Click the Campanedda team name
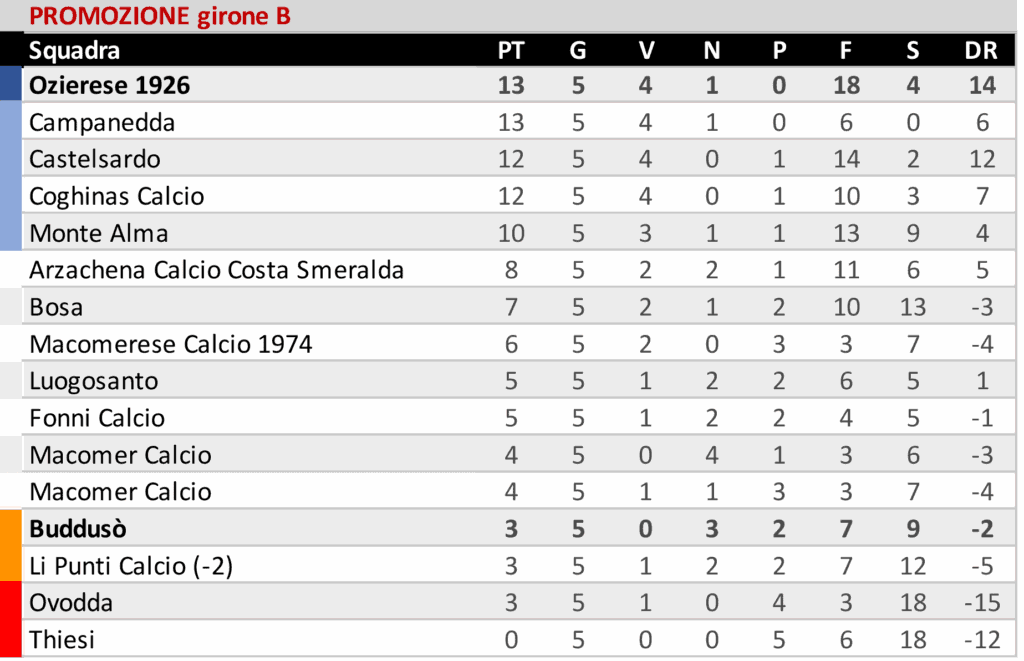 pos(102,122)
